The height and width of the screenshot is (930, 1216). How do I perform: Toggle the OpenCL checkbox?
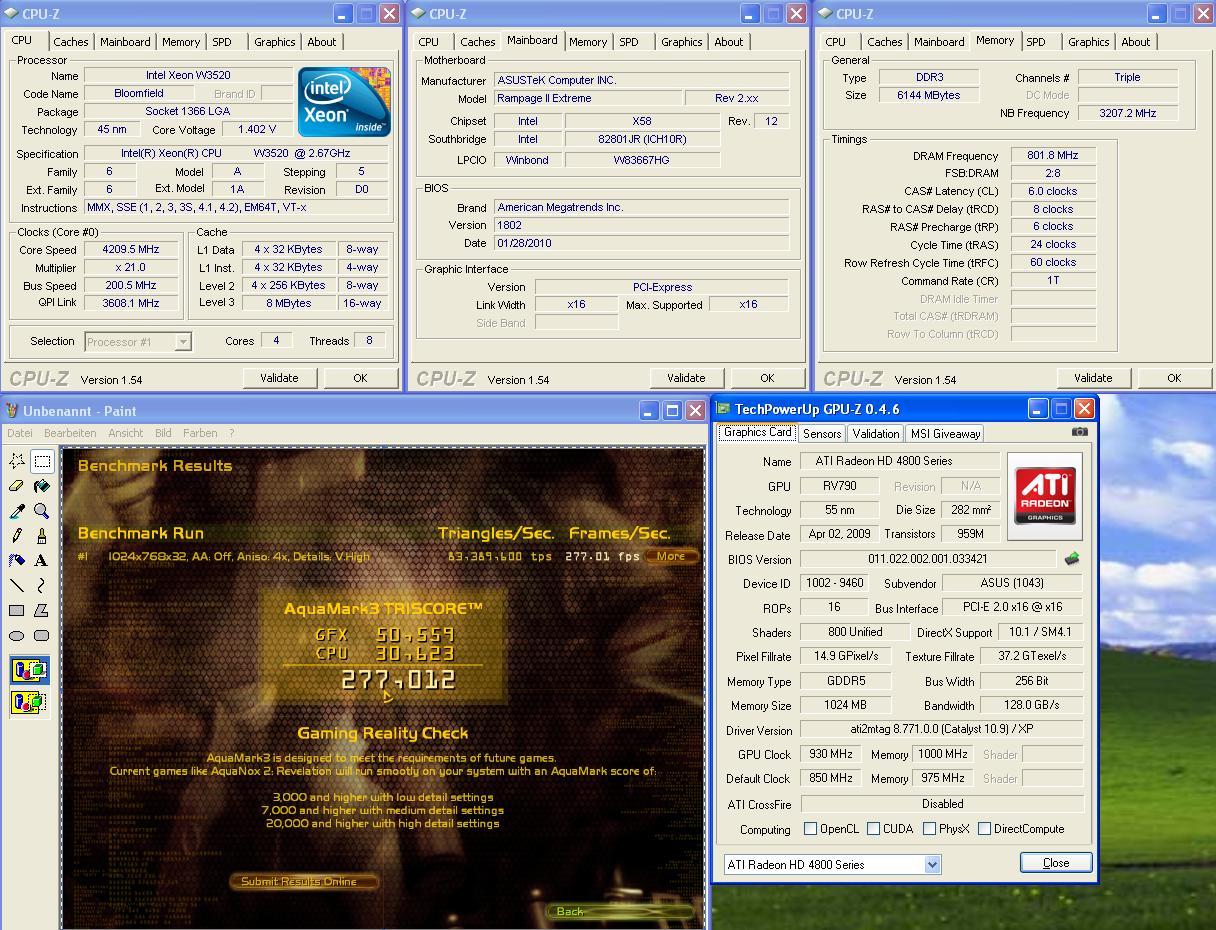point(811,829)
